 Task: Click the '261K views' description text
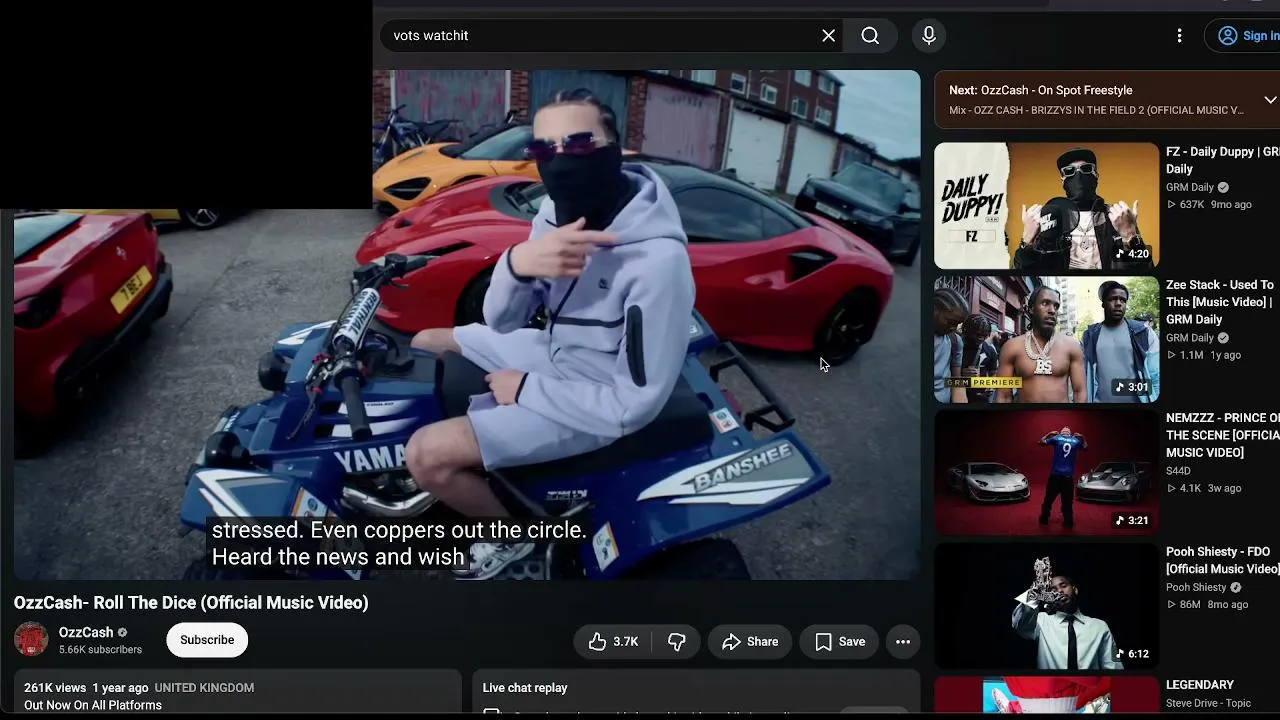pos(55,688)
